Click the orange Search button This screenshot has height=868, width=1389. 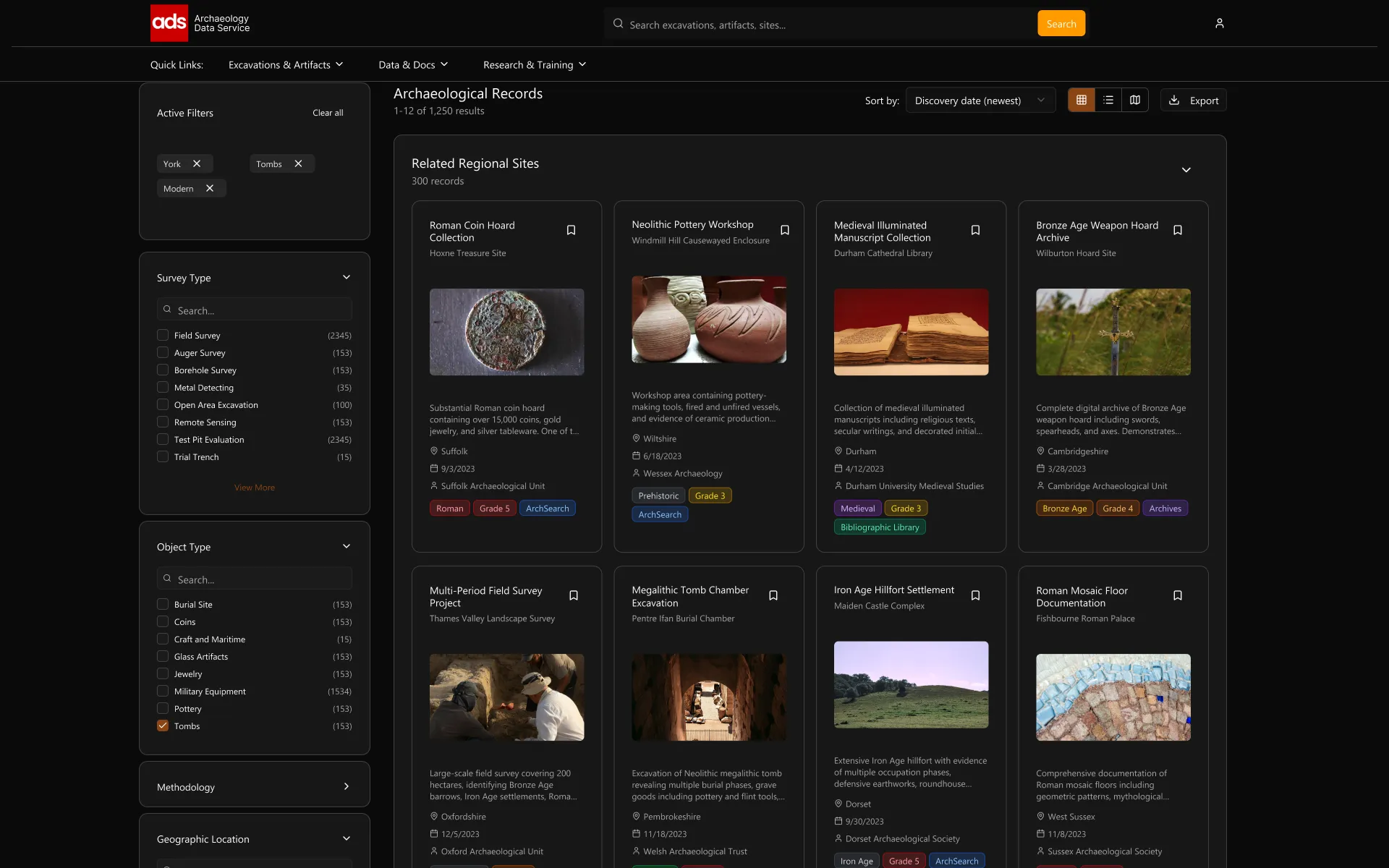[1061, 24]
